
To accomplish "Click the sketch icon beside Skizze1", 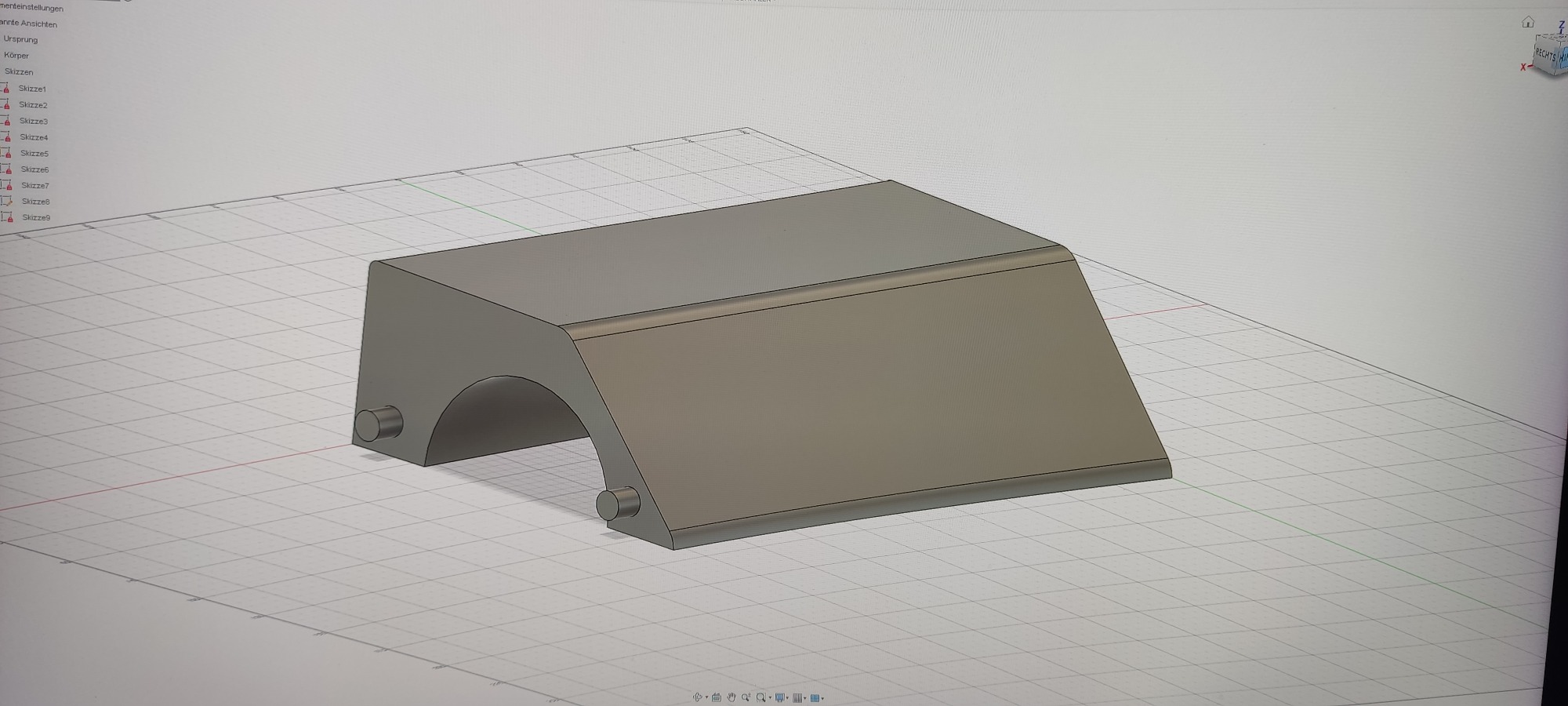I will click(x=5, y=89).
